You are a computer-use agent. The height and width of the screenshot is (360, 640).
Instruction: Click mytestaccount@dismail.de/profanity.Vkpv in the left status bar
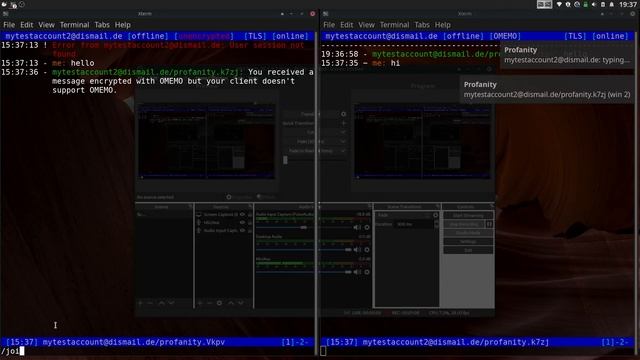134,342
